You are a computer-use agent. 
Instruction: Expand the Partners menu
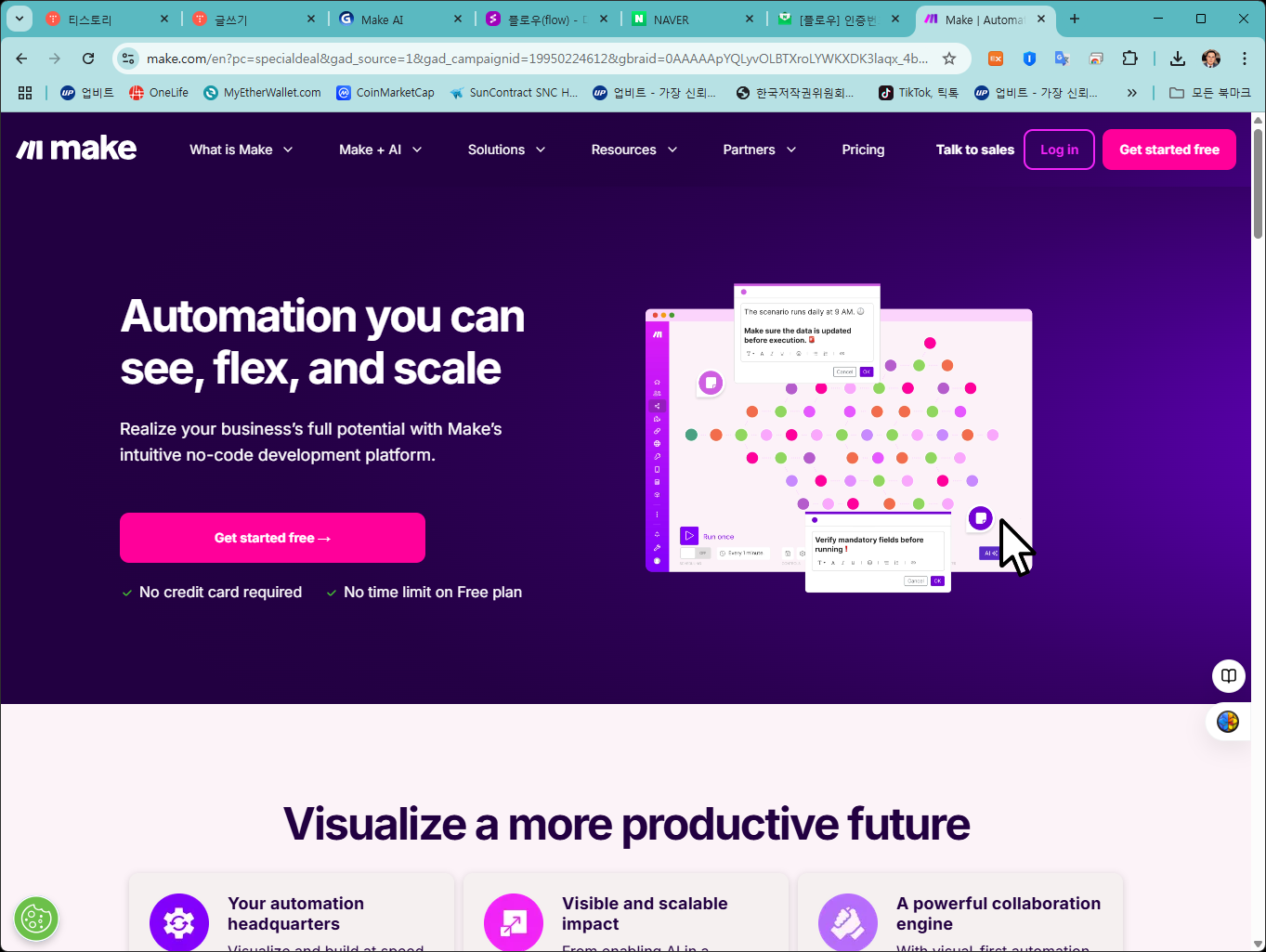[x=760, y=150]
